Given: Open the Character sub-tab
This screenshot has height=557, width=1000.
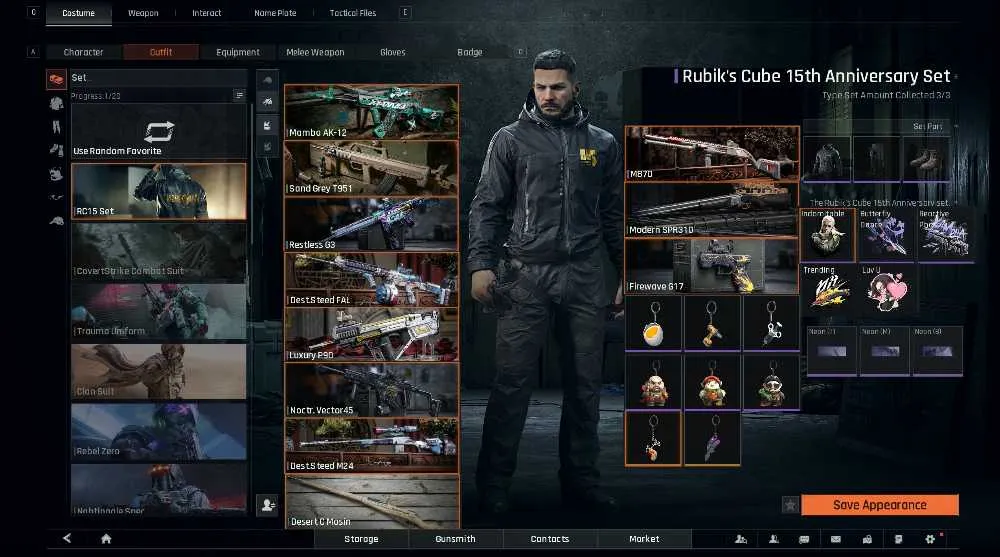Looking at the screenshot, I should pos(83,52).
